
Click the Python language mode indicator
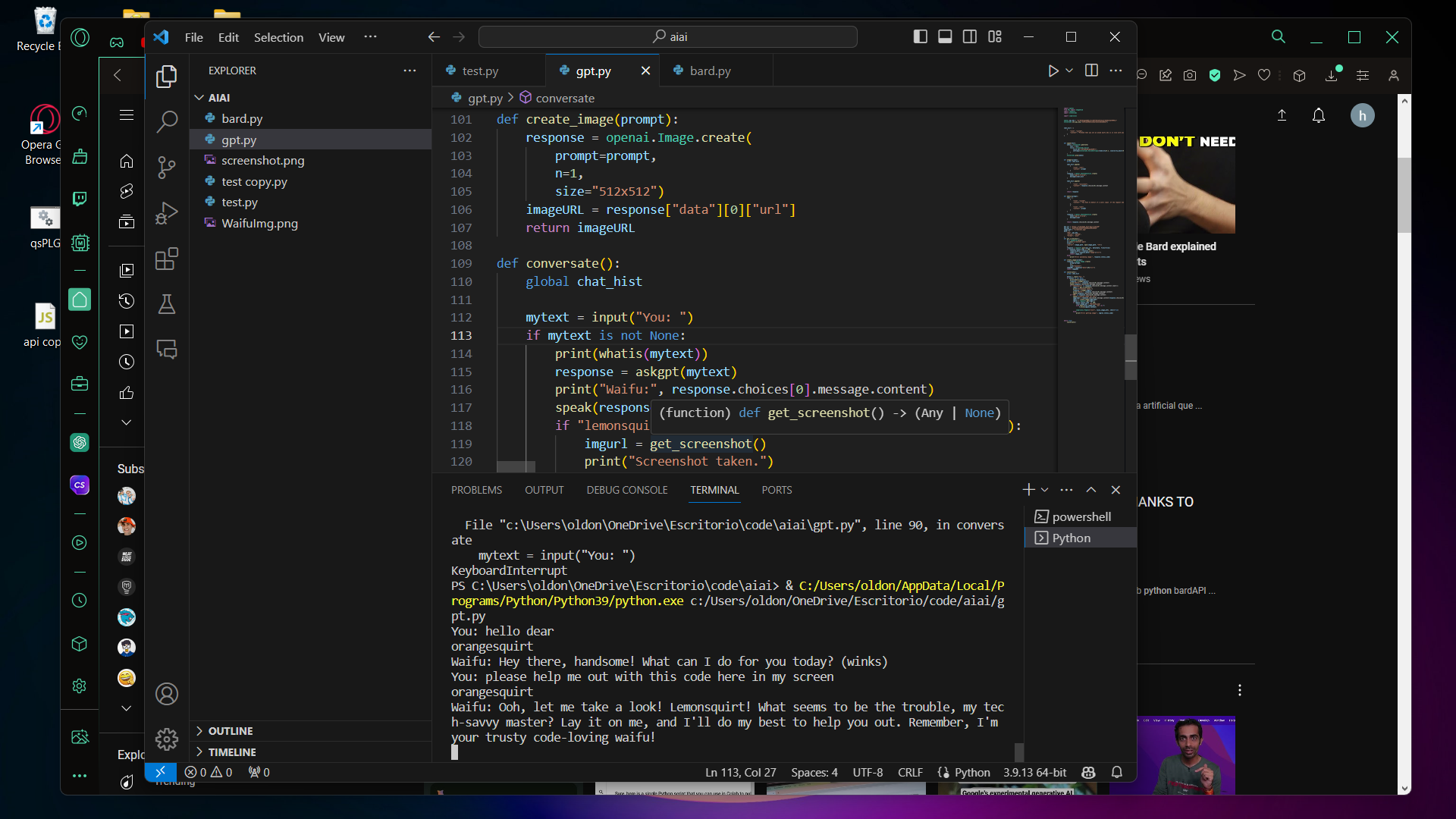click(x=971, y=772)
